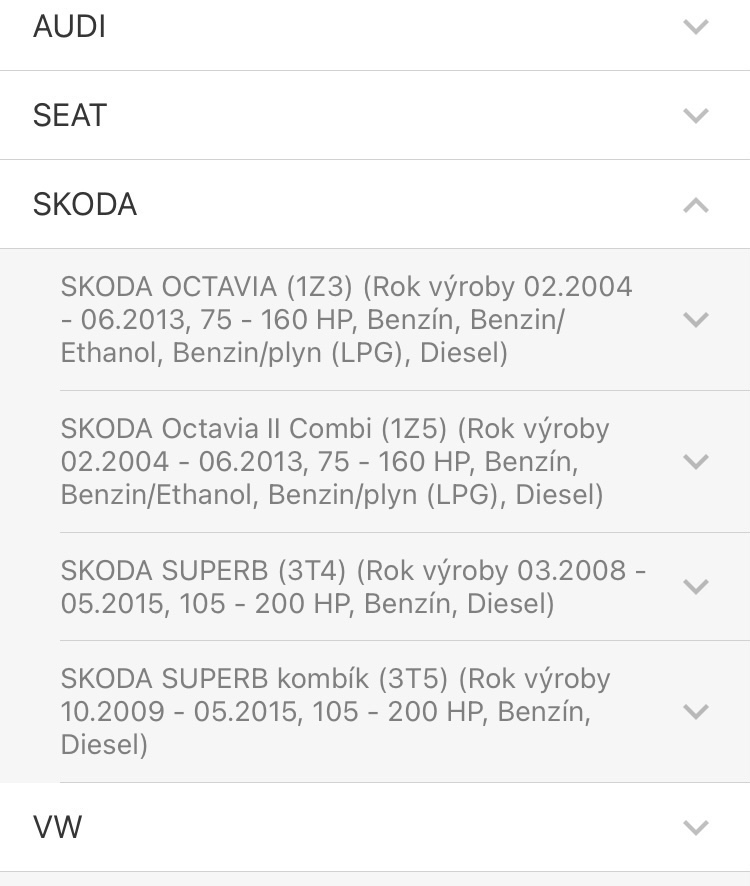This screenshot has height=886, width=750.
Task: Expand chevron beside Octavia II Combi (1Z5)
Action: [695, 462]
